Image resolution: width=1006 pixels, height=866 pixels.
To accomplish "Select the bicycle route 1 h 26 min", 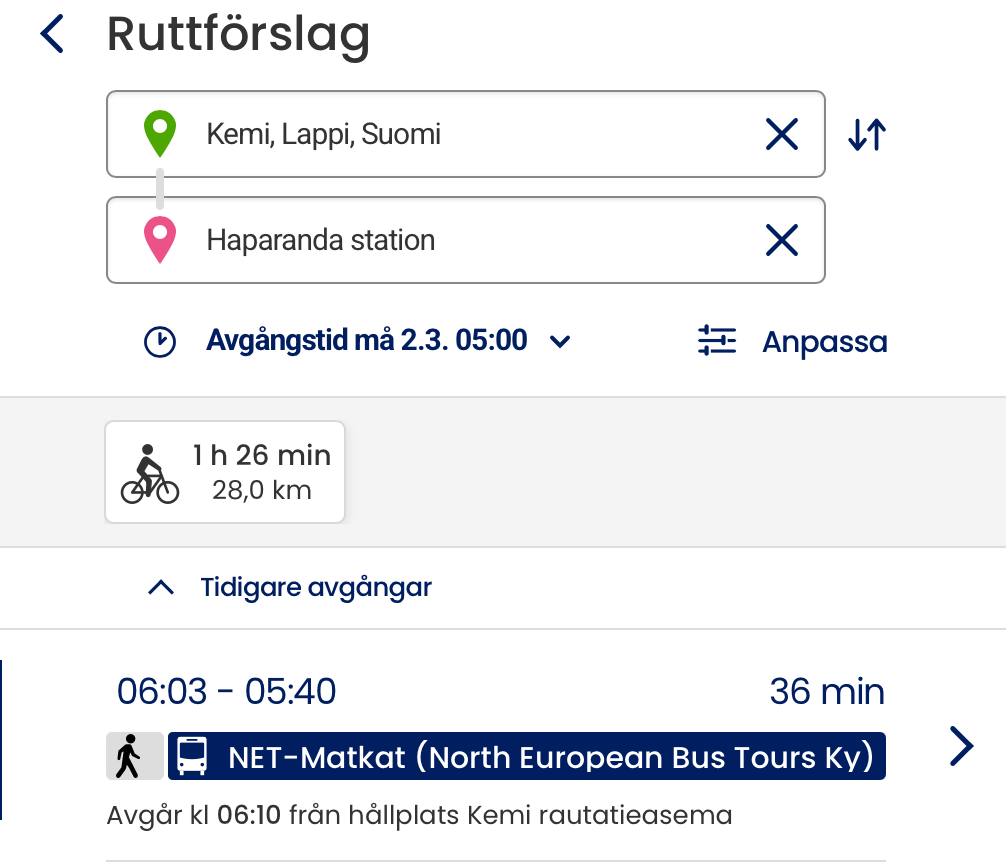I will coord(225,472).
